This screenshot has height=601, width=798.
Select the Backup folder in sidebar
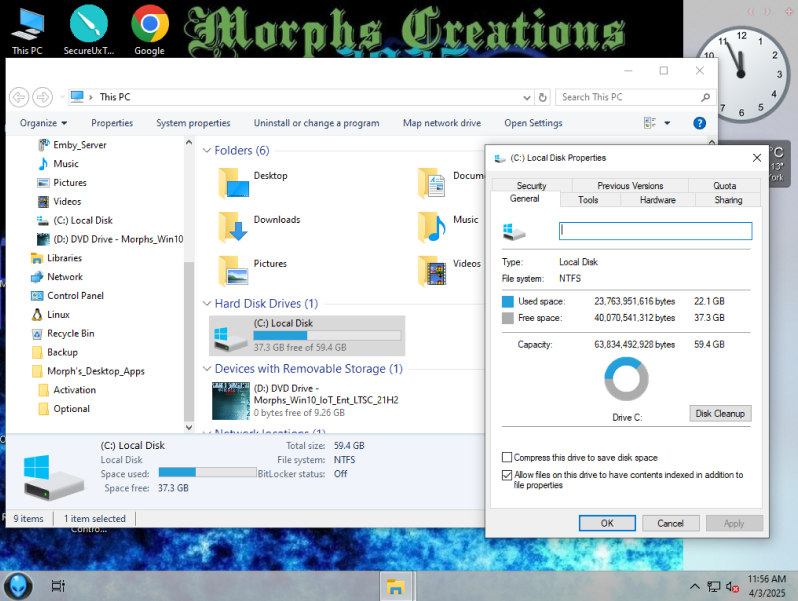(54, 352)
